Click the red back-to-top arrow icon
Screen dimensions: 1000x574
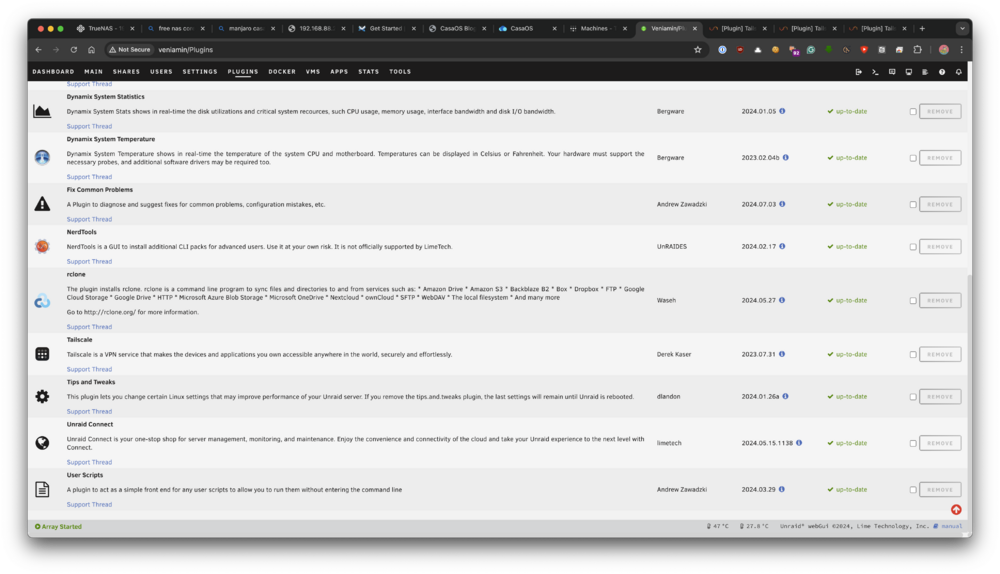pyautogui.click(x=956, y=510)
